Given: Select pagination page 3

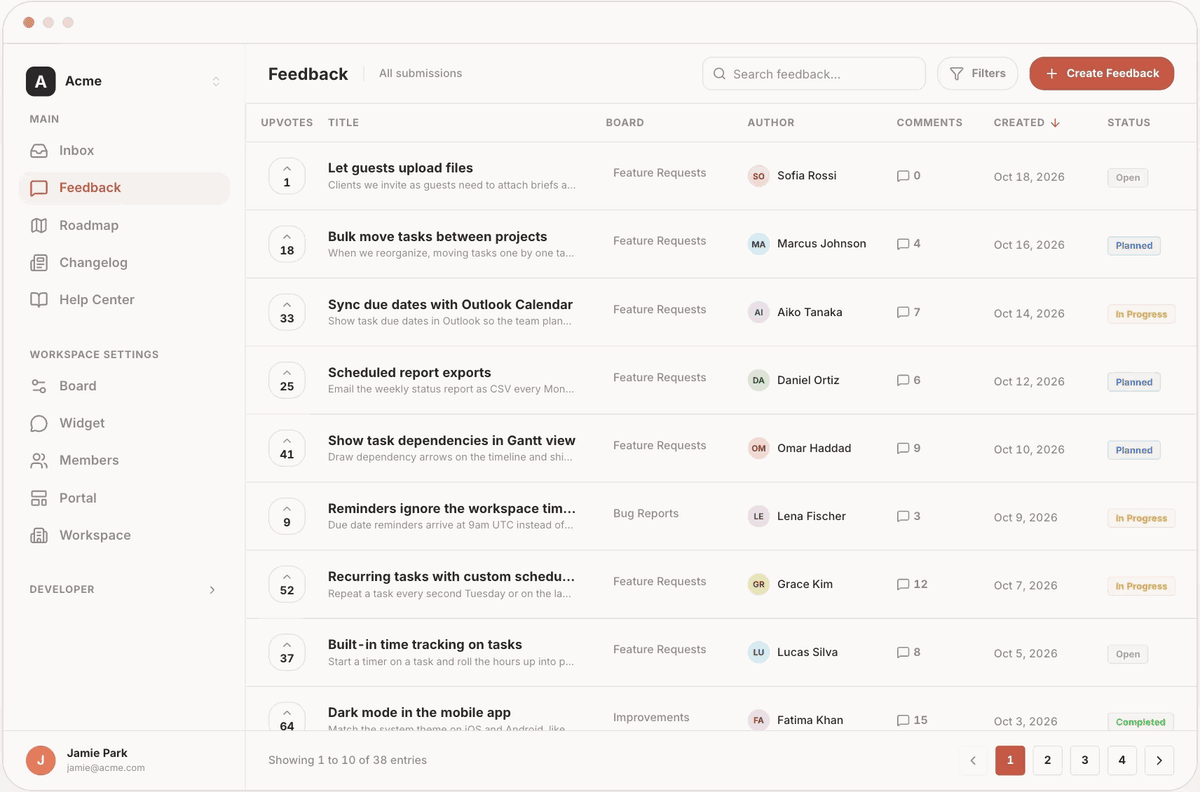Looking at the screenshot, I should point(1085,761).
